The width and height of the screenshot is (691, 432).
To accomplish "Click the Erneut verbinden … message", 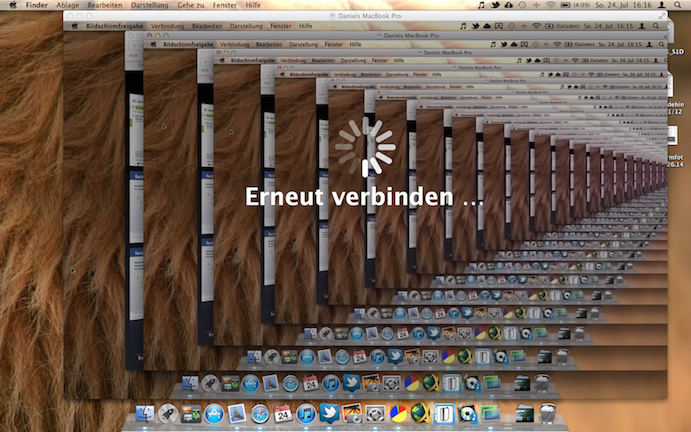I will point(364,197).
